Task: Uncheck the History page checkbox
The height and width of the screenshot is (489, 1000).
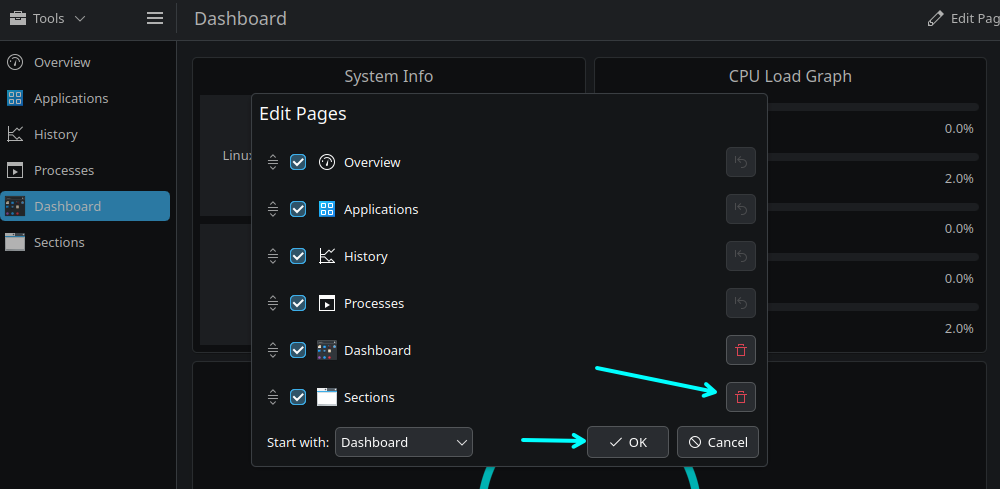Action: click(x=298, y=256)
